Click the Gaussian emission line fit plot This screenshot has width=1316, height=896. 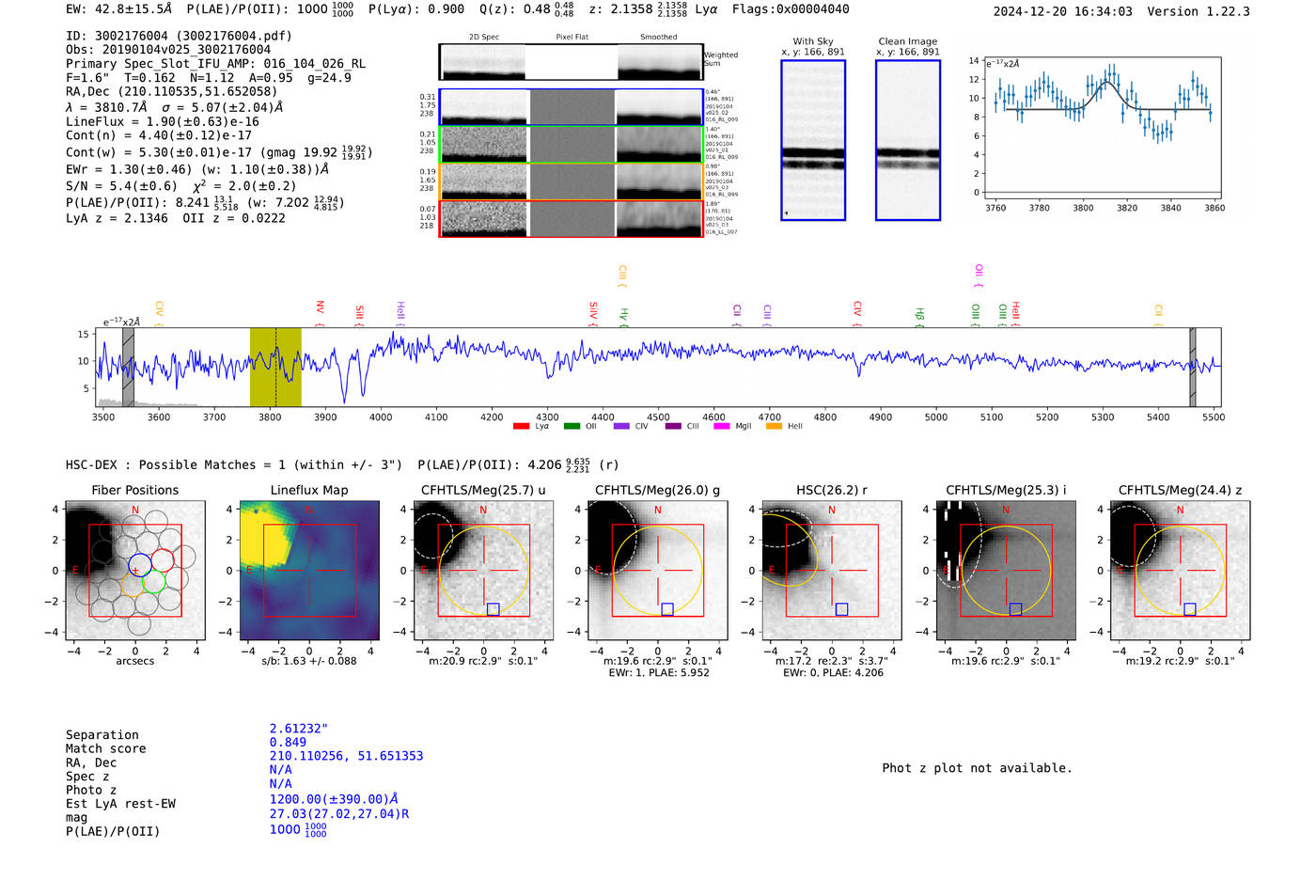(1102, 127)
